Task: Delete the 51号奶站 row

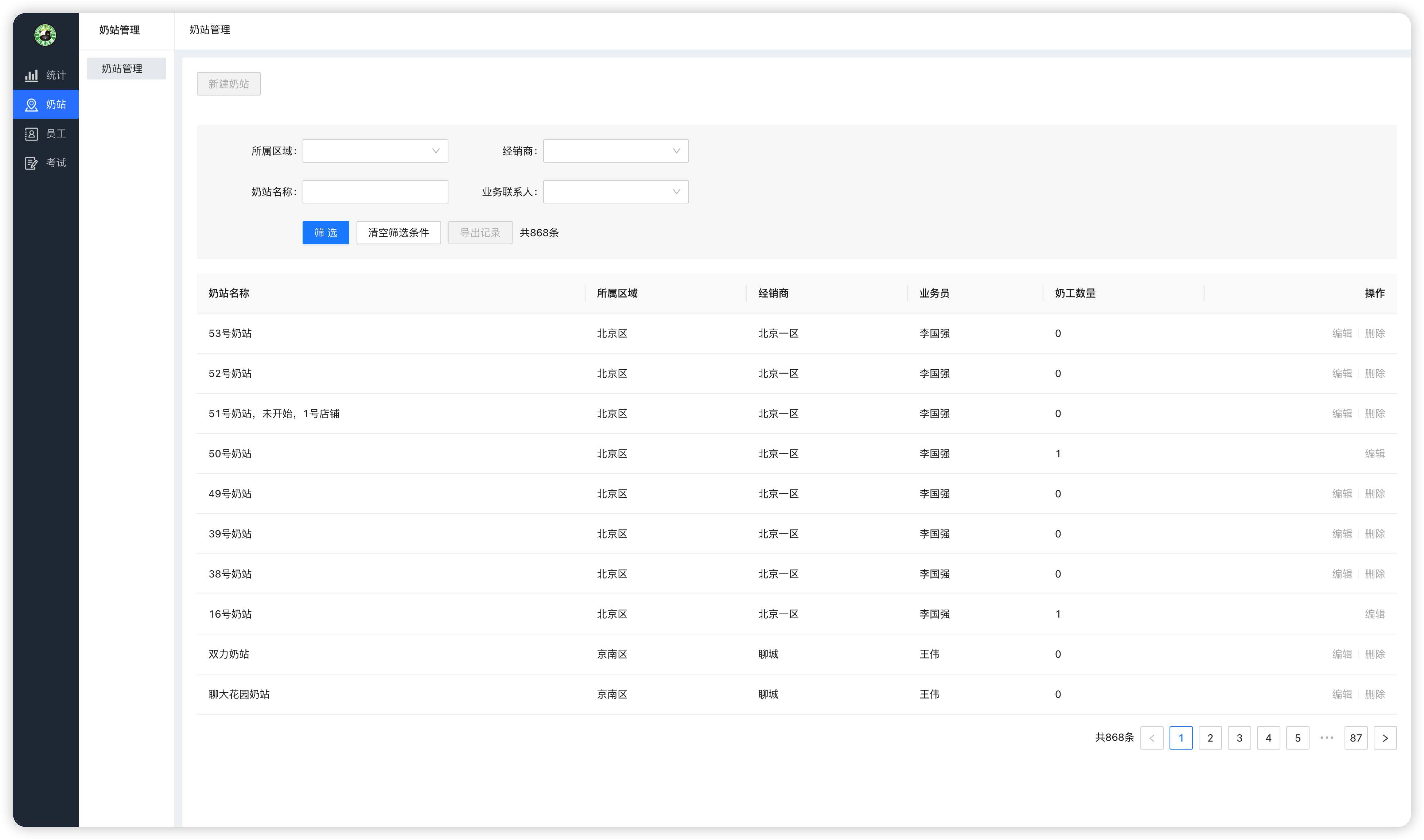Action: (1375, 414)
